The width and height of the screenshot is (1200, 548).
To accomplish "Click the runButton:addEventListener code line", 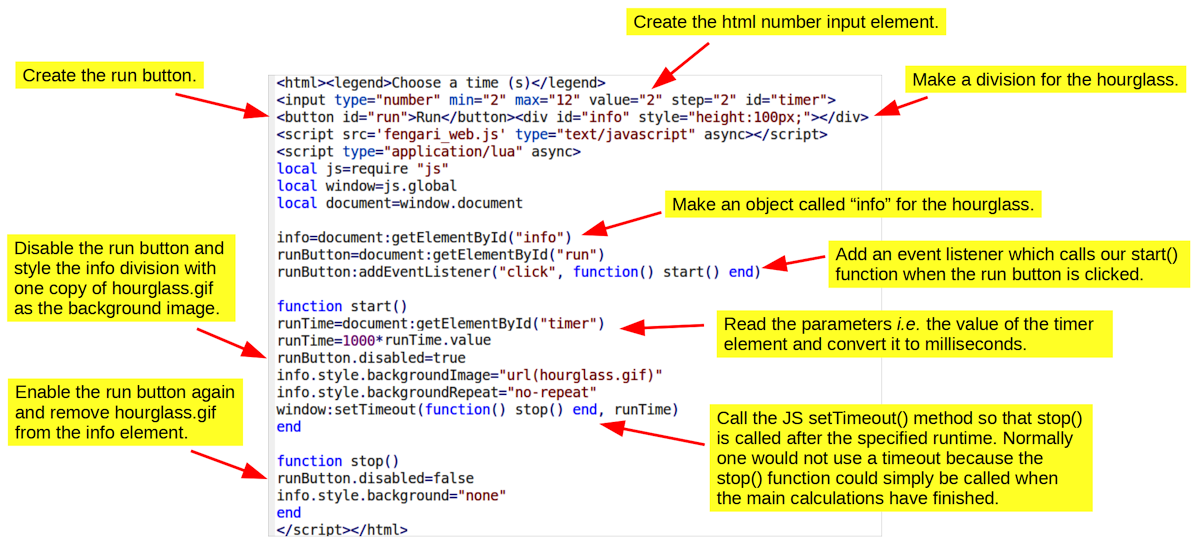I will (x=518, y=271).
